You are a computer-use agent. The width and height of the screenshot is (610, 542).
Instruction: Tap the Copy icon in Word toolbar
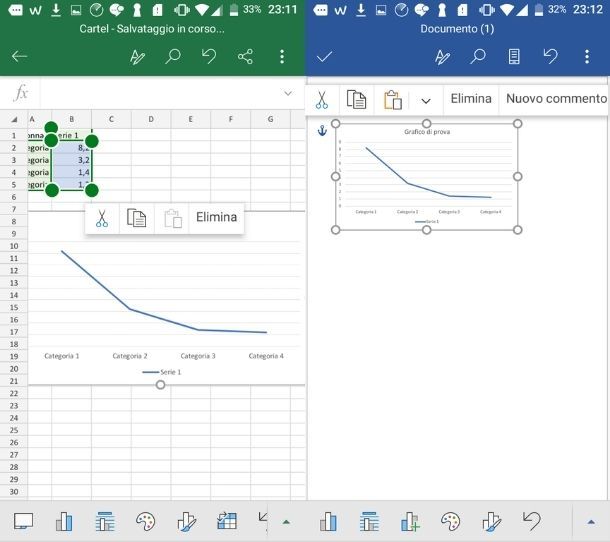click(x=356, y=100)
